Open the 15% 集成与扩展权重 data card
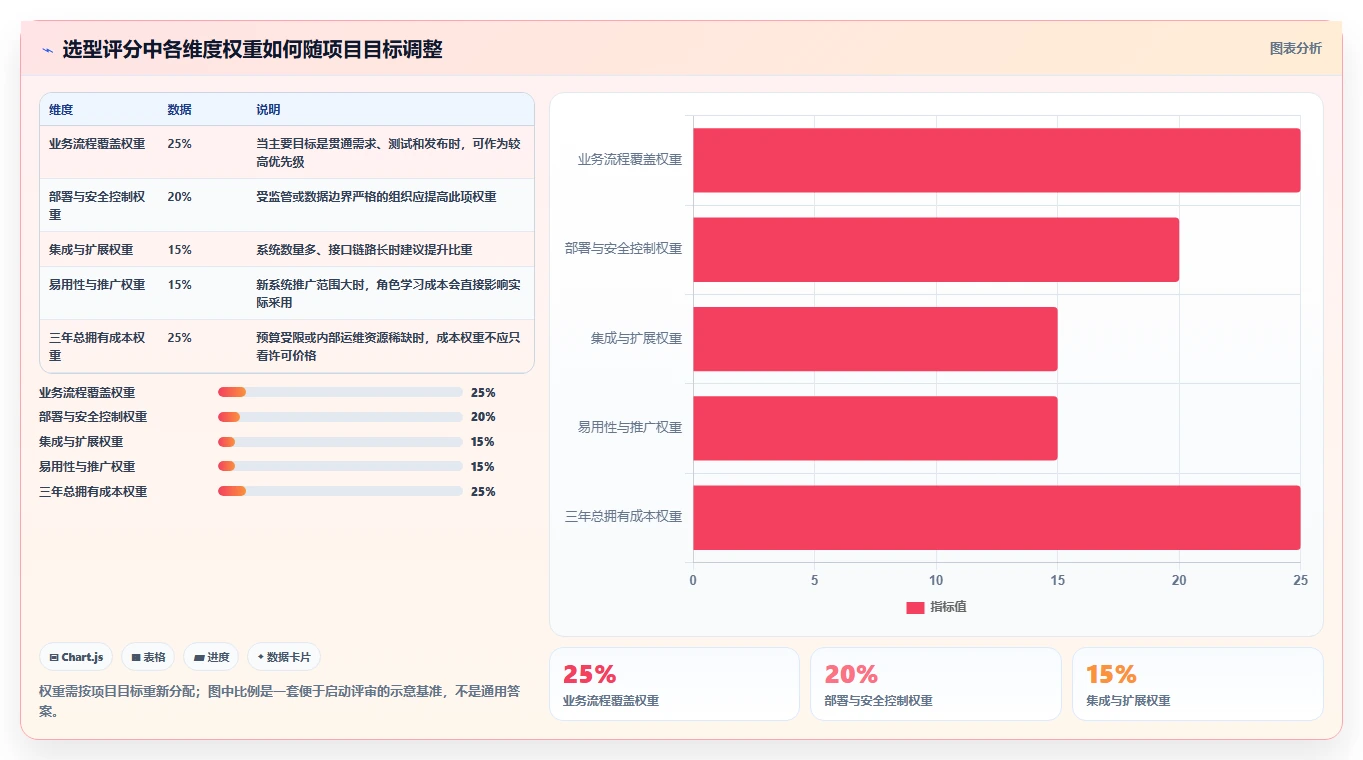Viewport: 1363px width, 760px height. click(x=1197, y=684)
